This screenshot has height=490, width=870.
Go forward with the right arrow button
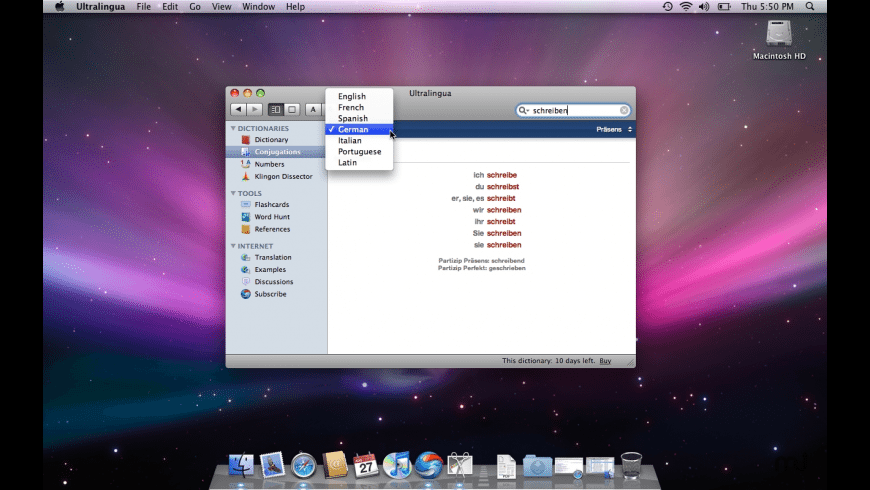[255, 110]
